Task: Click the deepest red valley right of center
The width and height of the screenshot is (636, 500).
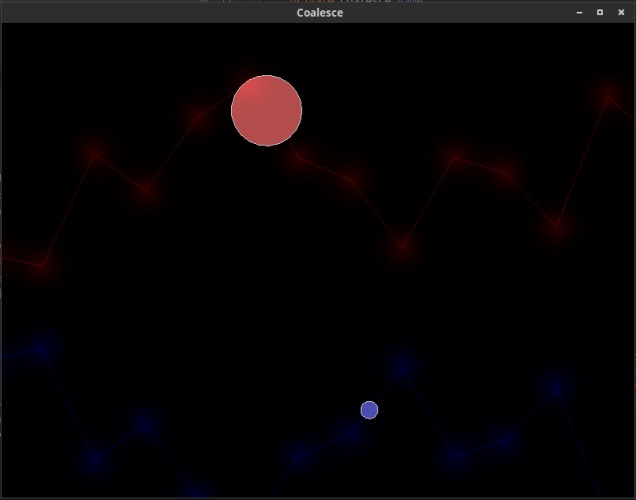Action: pyautogui.click(x=403, y=246)
